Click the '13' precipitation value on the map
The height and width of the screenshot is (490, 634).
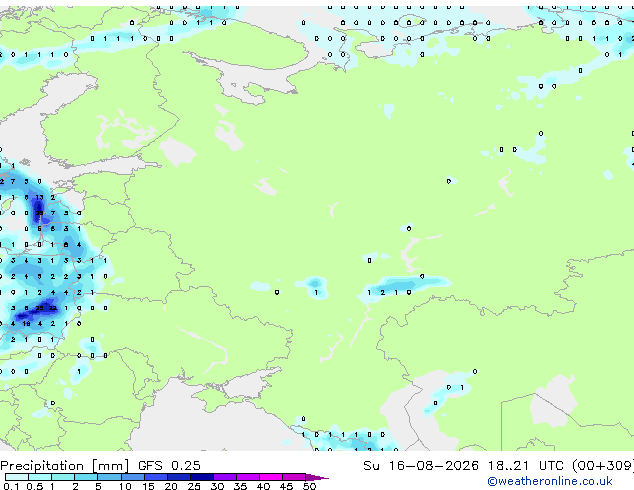click(x=39, y=197)
